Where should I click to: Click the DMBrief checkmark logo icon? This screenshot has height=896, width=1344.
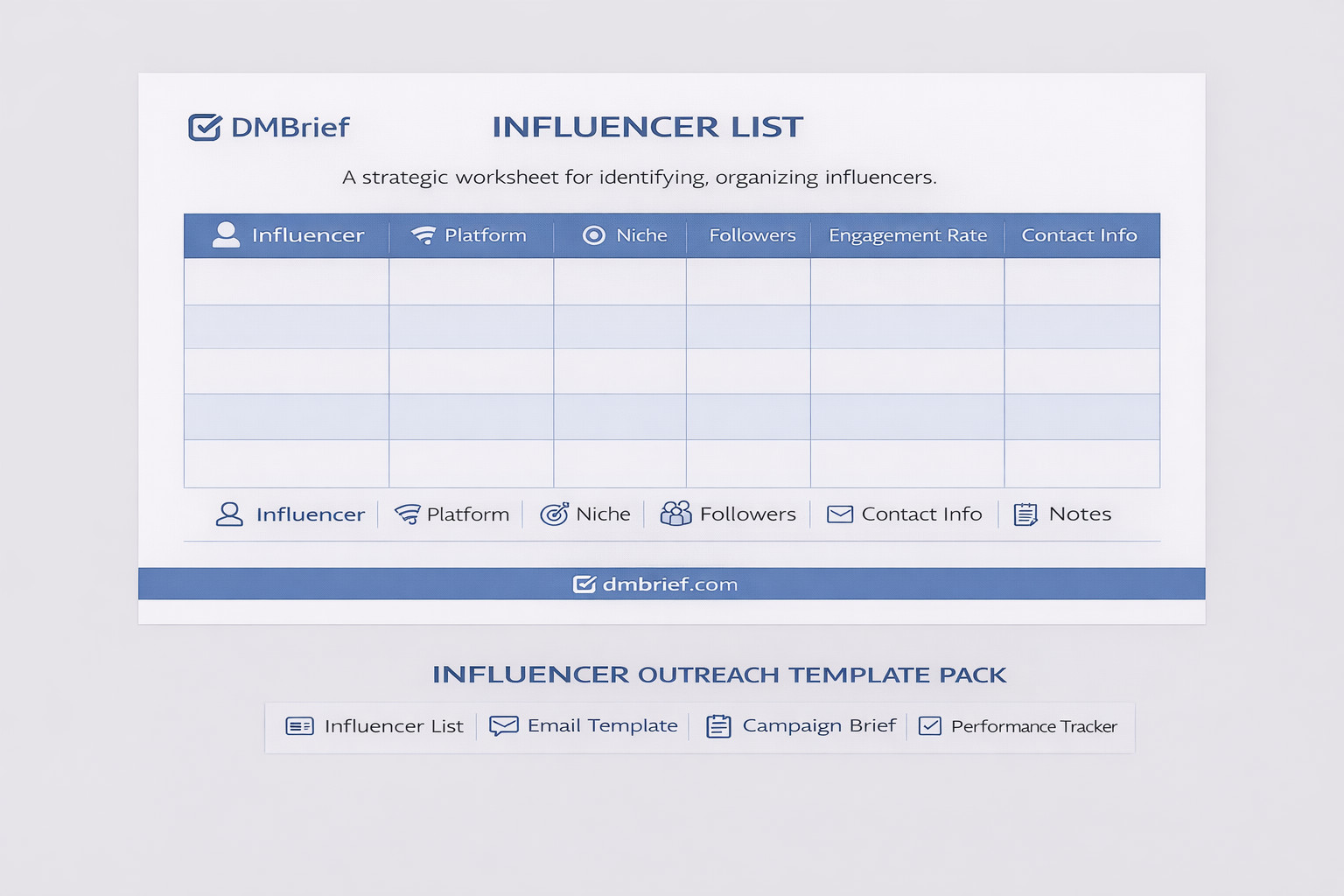pos(205,128)
